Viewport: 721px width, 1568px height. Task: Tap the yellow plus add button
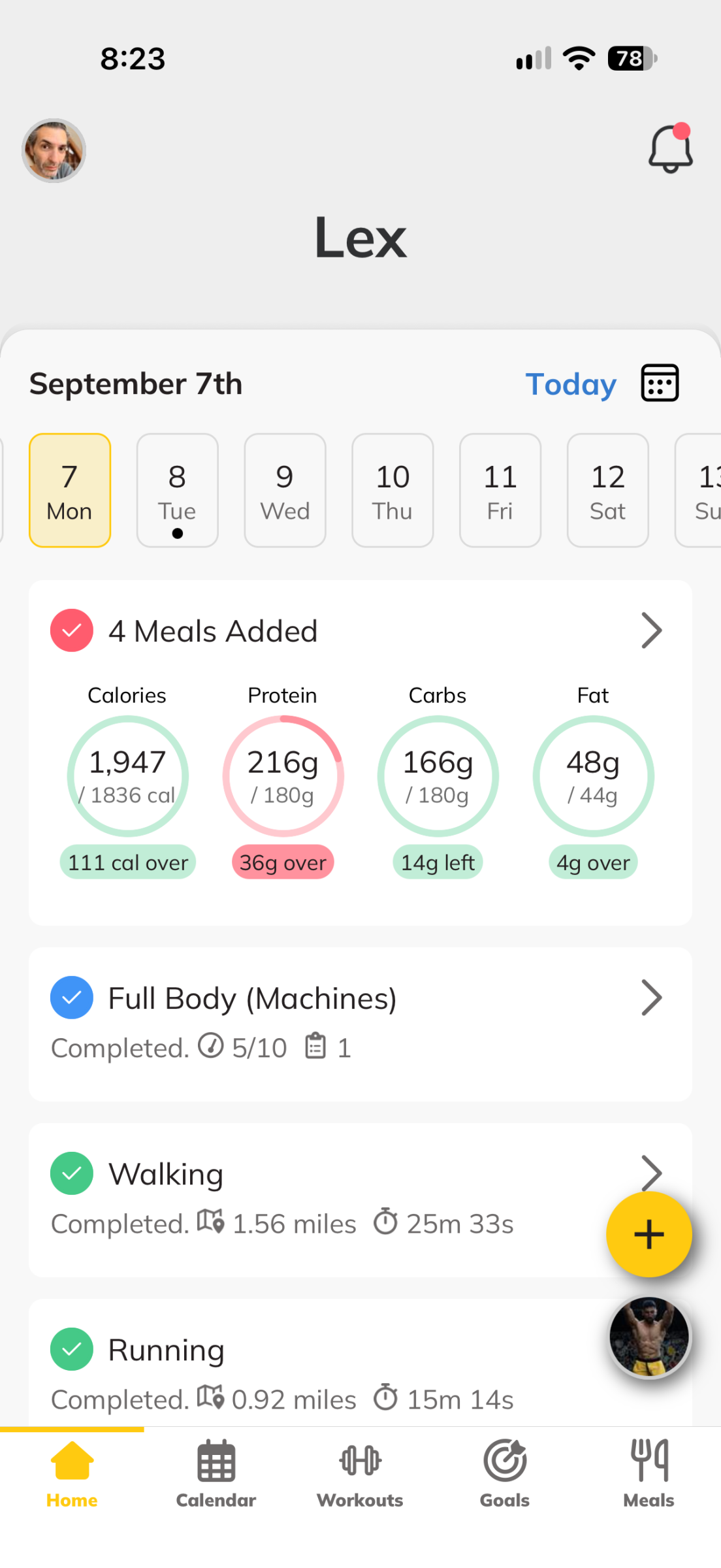coord(649,1234)
